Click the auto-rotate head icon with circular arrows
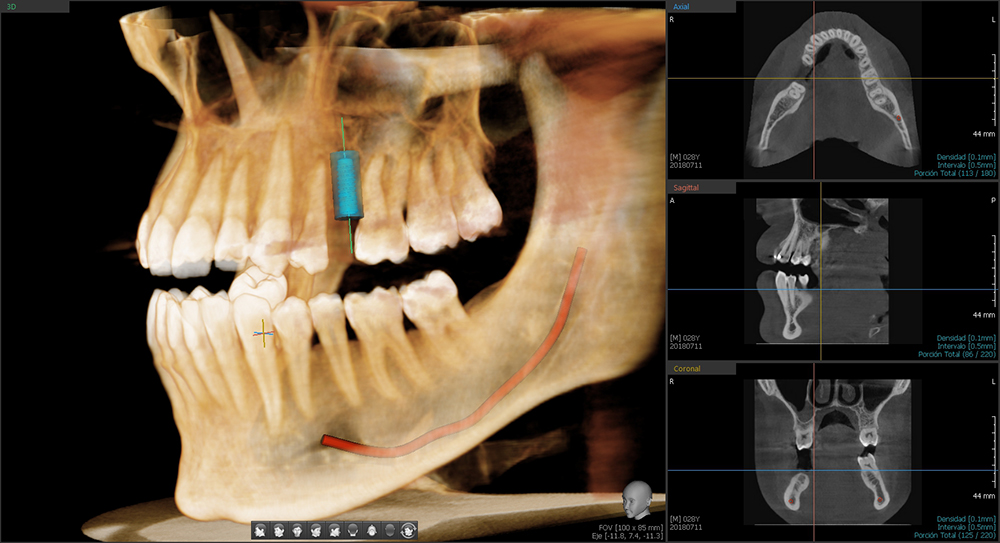The width and height of the screenshot is (1000, 543). (x=408, y=530)
